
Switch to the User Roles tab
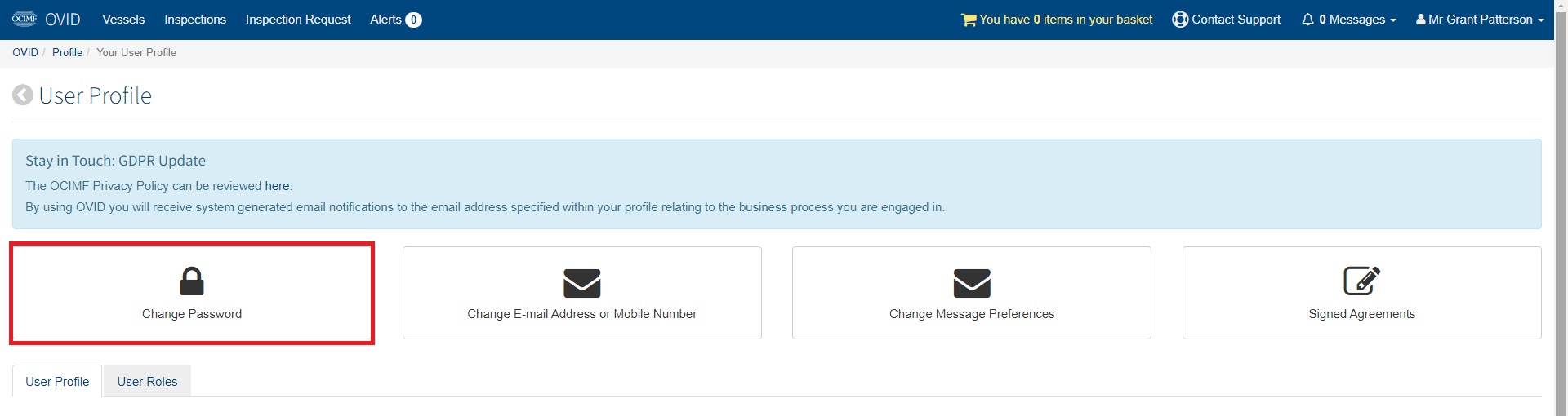click(147, 381)
